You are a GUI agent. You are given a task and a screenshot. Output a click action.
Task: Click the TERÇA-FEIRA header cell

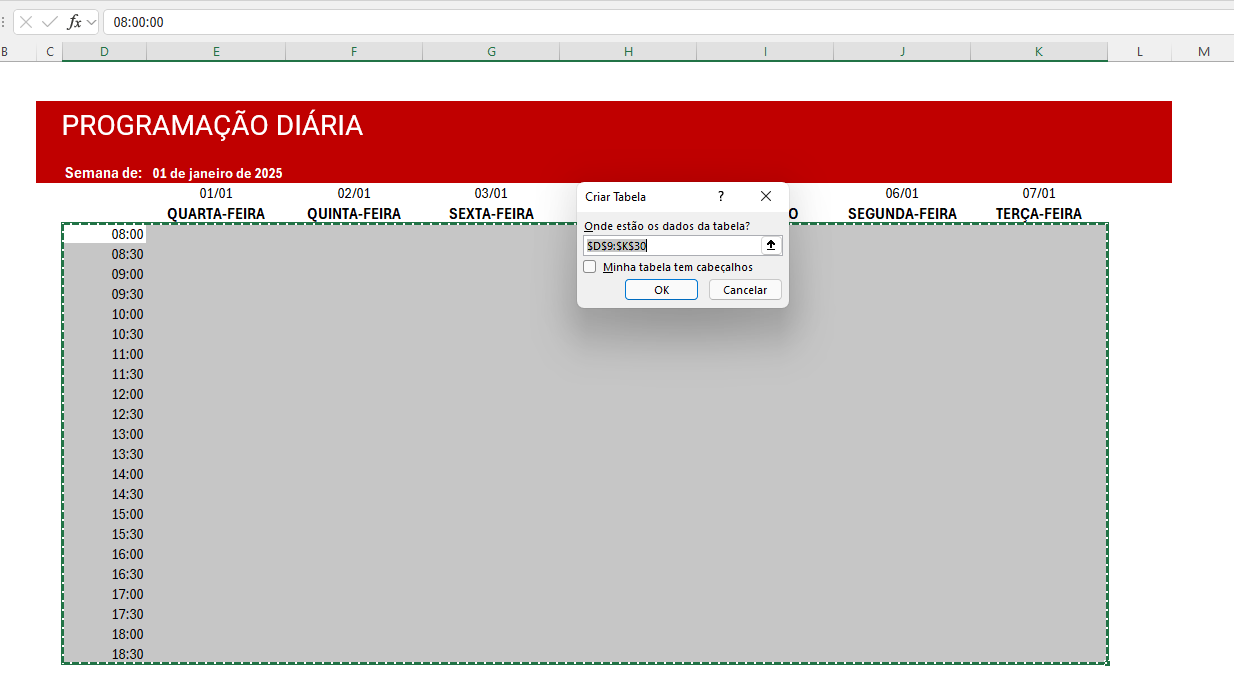click(x=1038, y=214)
